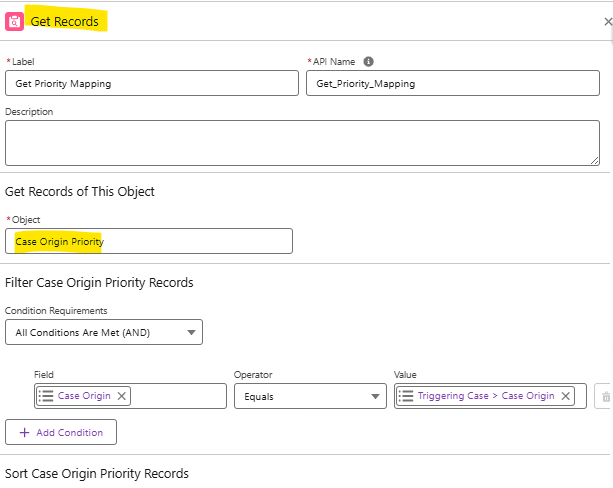Viewport: 613px width, 488px height.
Task: Click the list icon in Field pill
Action: [x=46, y=396]
